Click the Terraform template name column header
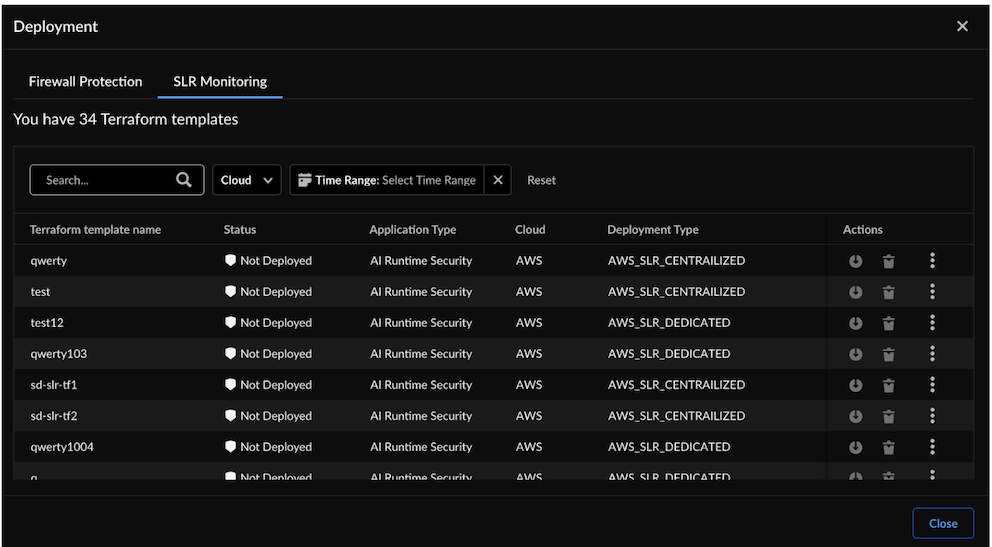Image resolution: width=992 pixels, height=547 pixels. pos(95,229)
